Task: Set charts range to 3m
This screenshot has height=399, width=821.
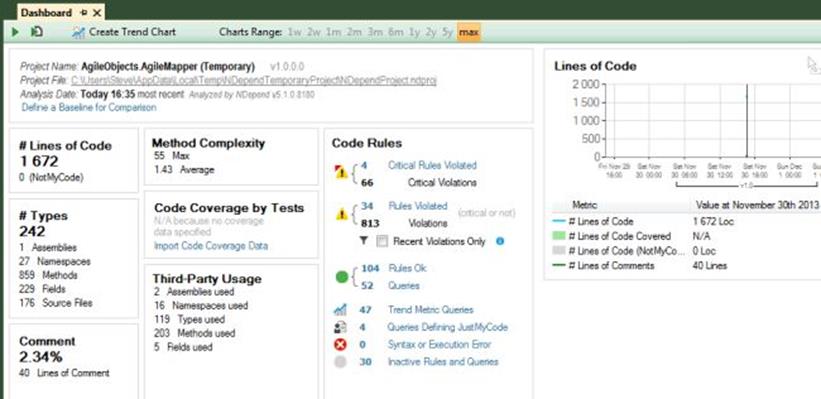Action: (375, 32)
